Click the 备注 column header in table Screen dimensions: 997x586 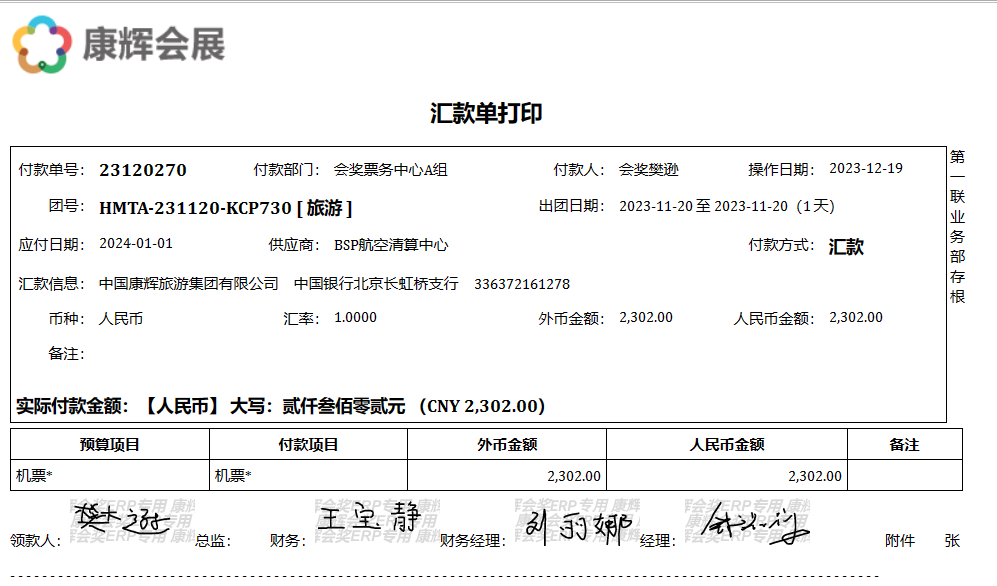(904, 445)
